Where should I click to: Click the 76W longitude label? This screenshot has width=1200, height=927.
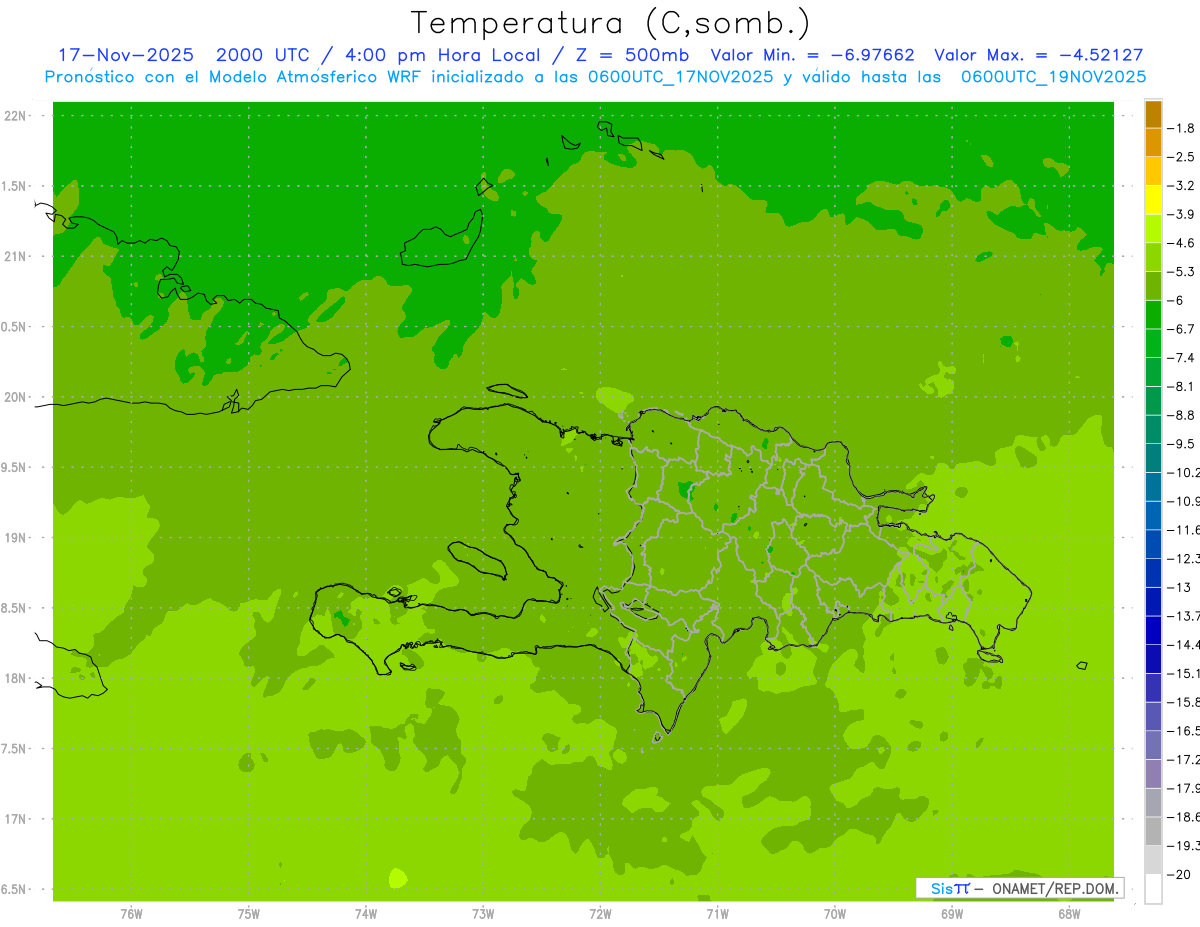(131, 913)
